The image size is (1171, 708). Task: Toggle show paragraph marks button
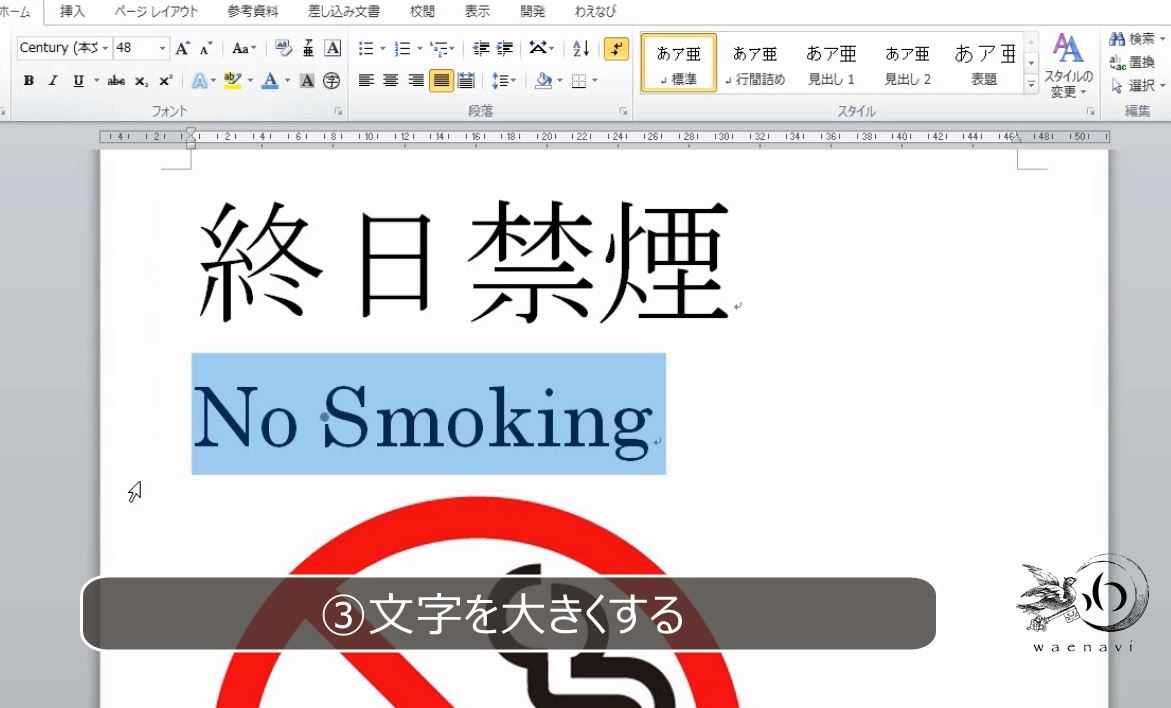pos(616,49)
